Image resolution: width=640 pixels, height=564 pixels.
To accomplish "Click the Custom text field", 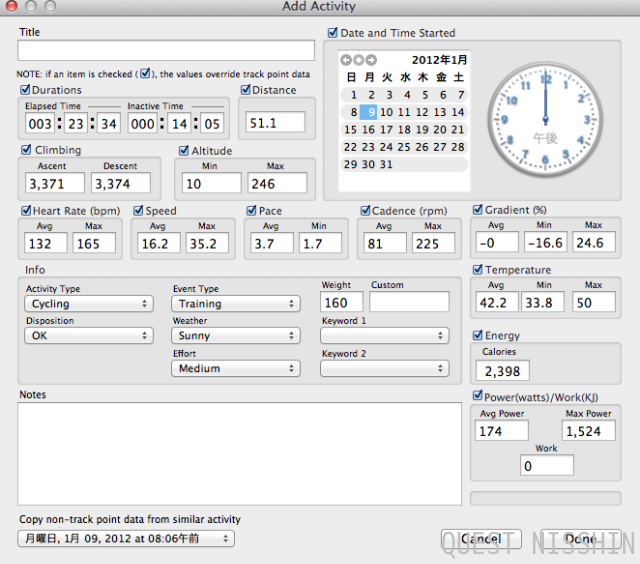I will [409, 302].
